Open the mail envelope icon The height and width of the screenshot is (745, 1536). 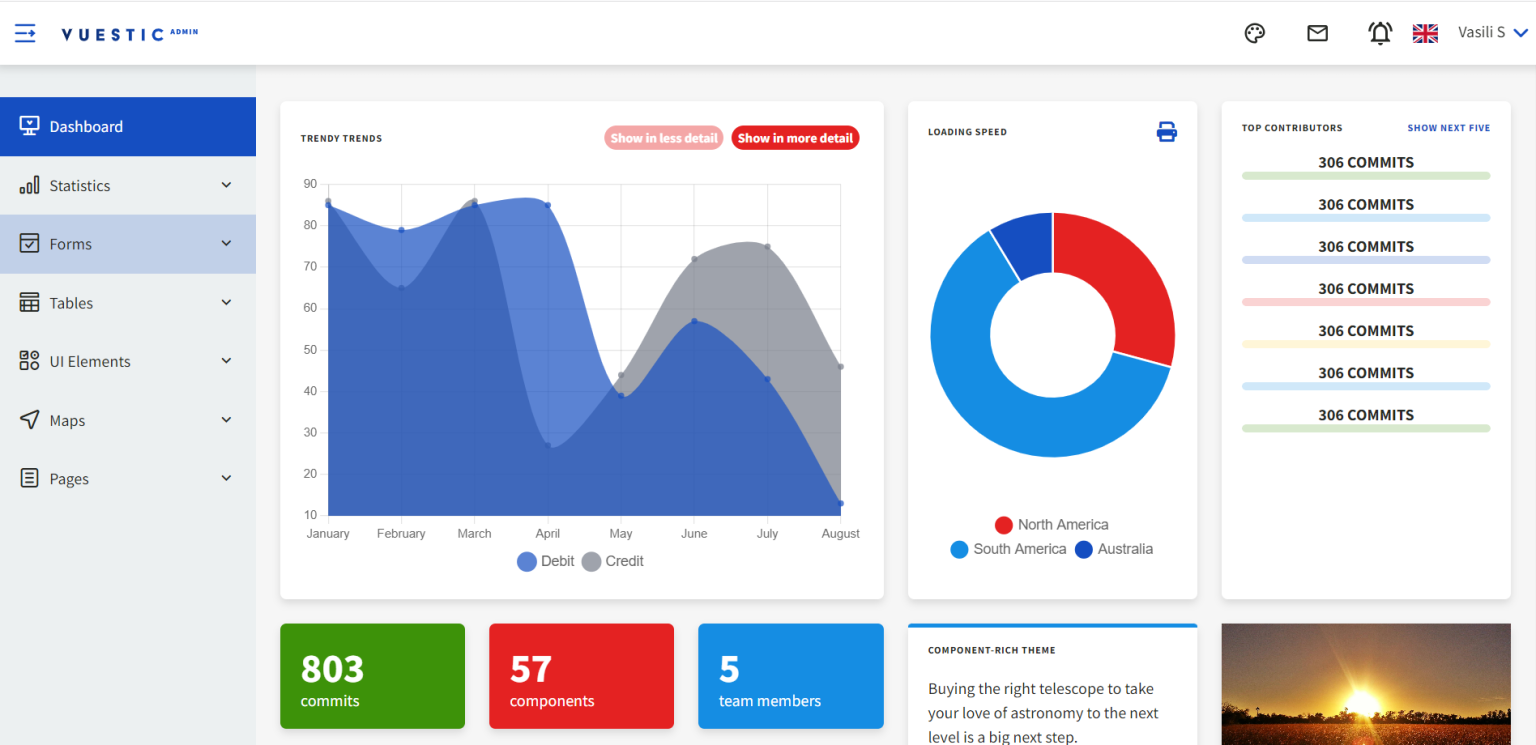tap(1318, 33)
